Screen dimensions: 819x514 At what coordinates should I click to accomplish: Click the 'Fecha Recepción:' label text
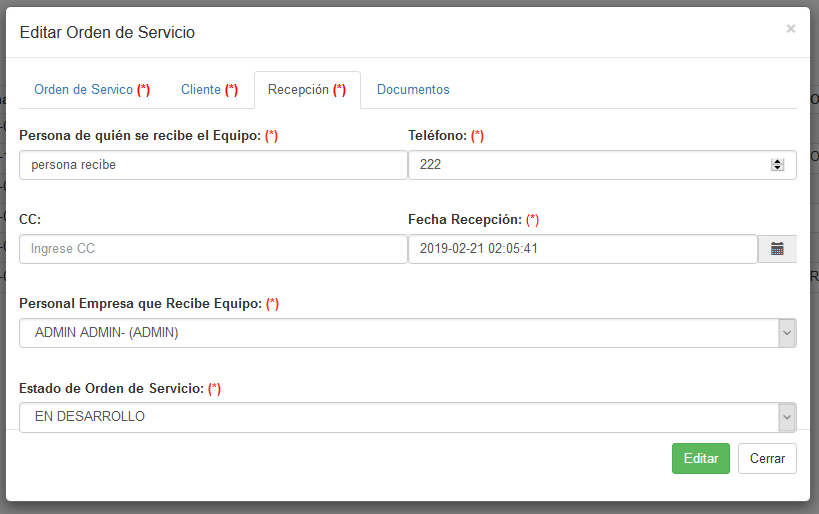click(465, 220)
